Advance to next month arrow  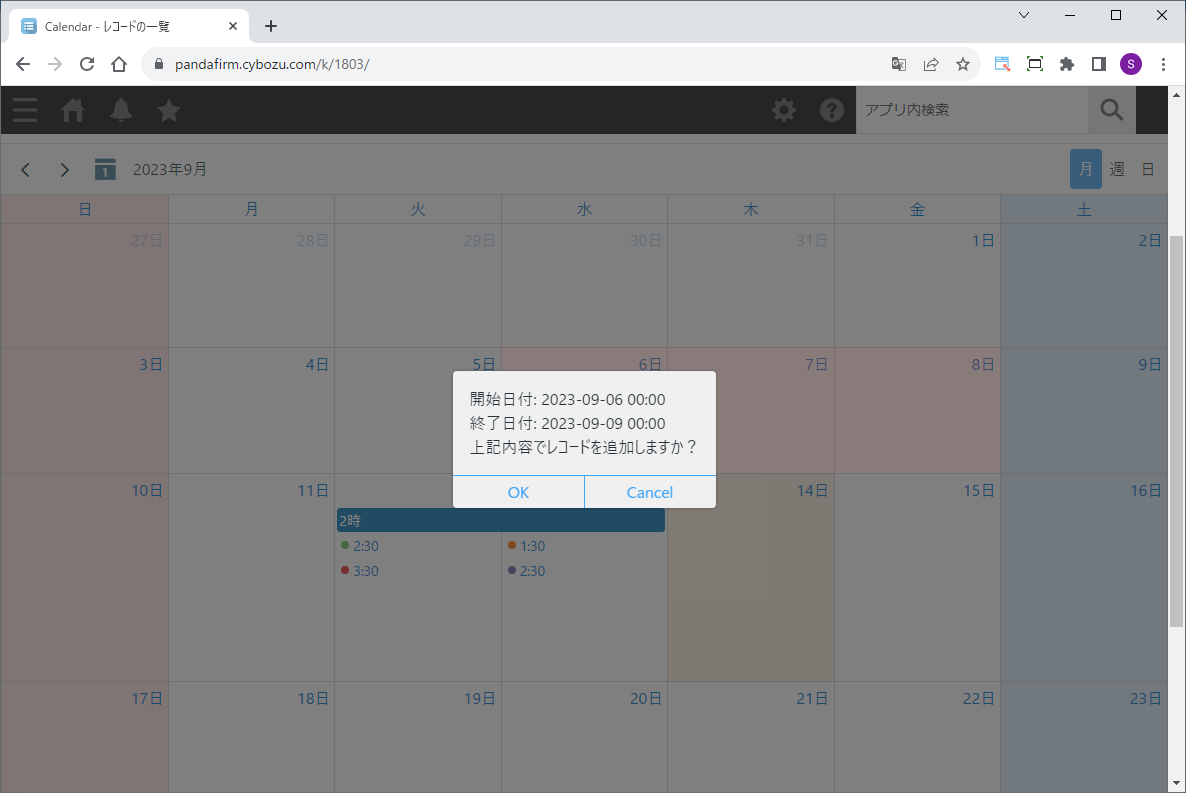(65, 169)
